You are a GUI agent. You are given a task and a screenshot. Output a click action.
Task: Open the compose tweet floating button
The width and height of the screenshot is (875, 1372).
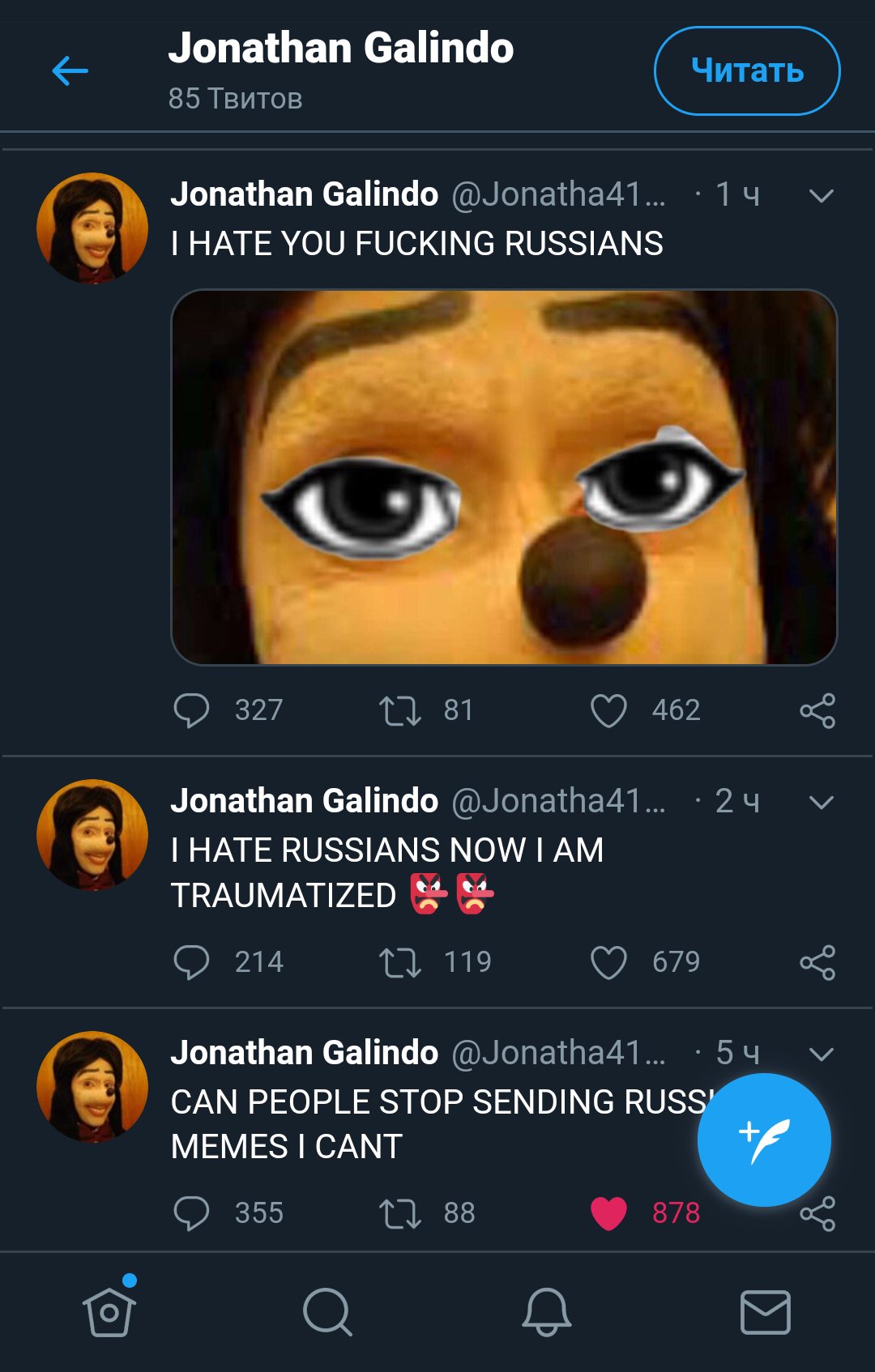click(x=763, y=1140)
